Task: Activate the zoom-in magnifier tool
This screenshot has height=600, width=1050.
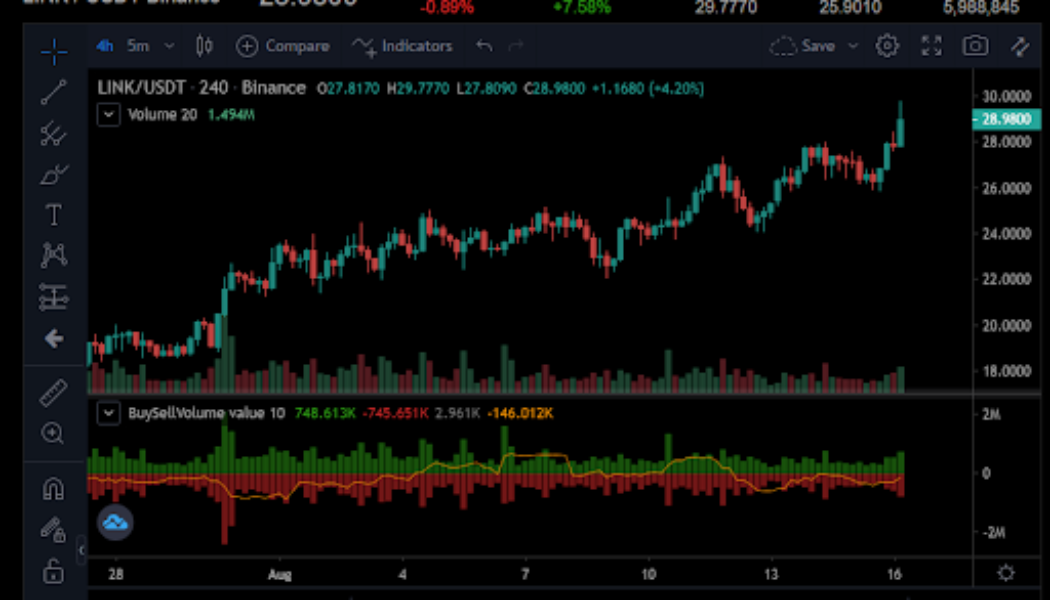Action: pos(54,433)
